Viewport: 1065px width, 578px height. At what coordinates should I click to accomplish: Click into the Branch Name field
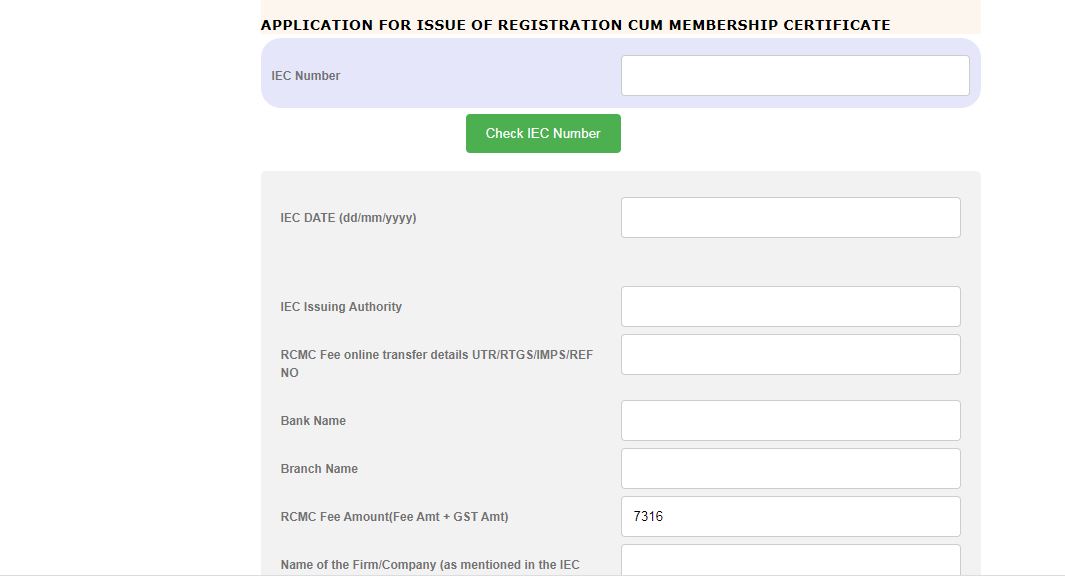click(790, 469)
